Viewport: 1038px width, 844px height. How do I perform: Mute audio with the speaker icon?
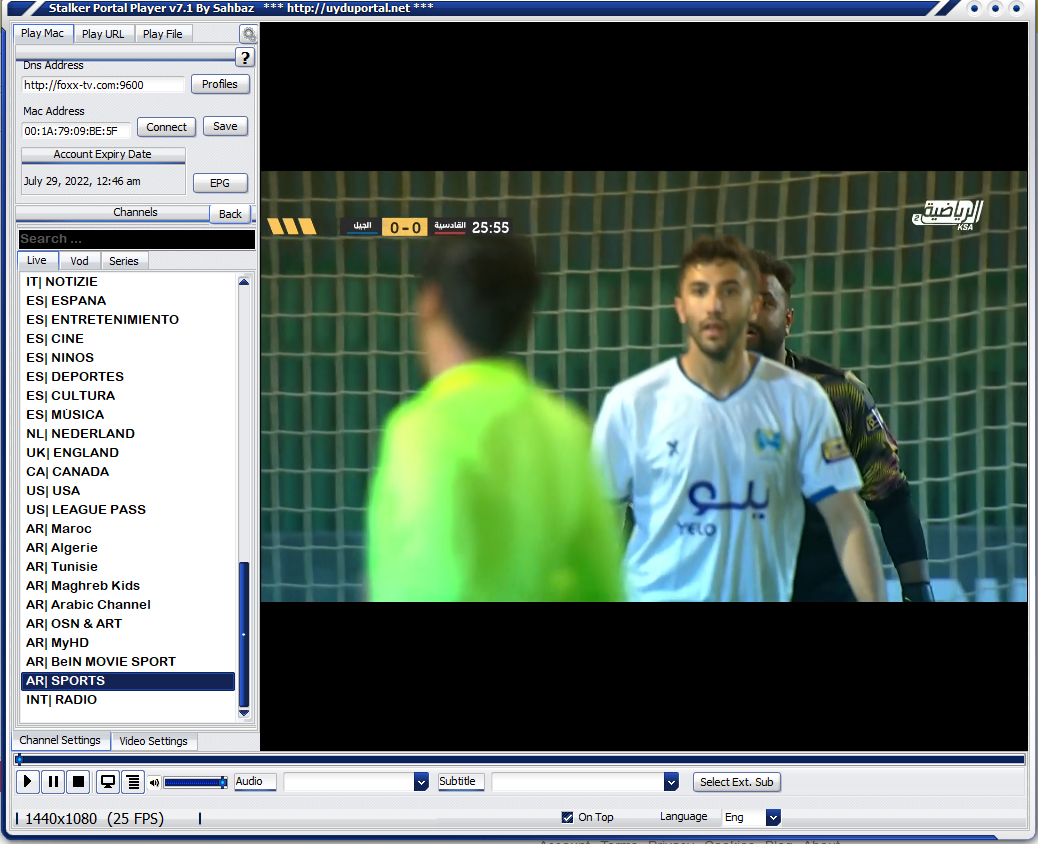click(155, 782)
